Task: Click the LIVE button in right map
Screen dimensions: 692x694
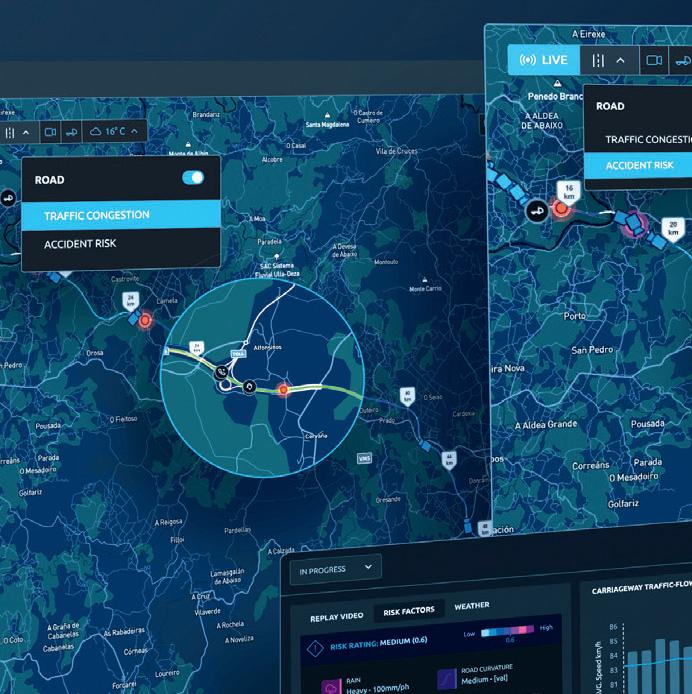Action: [x=543, y=60]
